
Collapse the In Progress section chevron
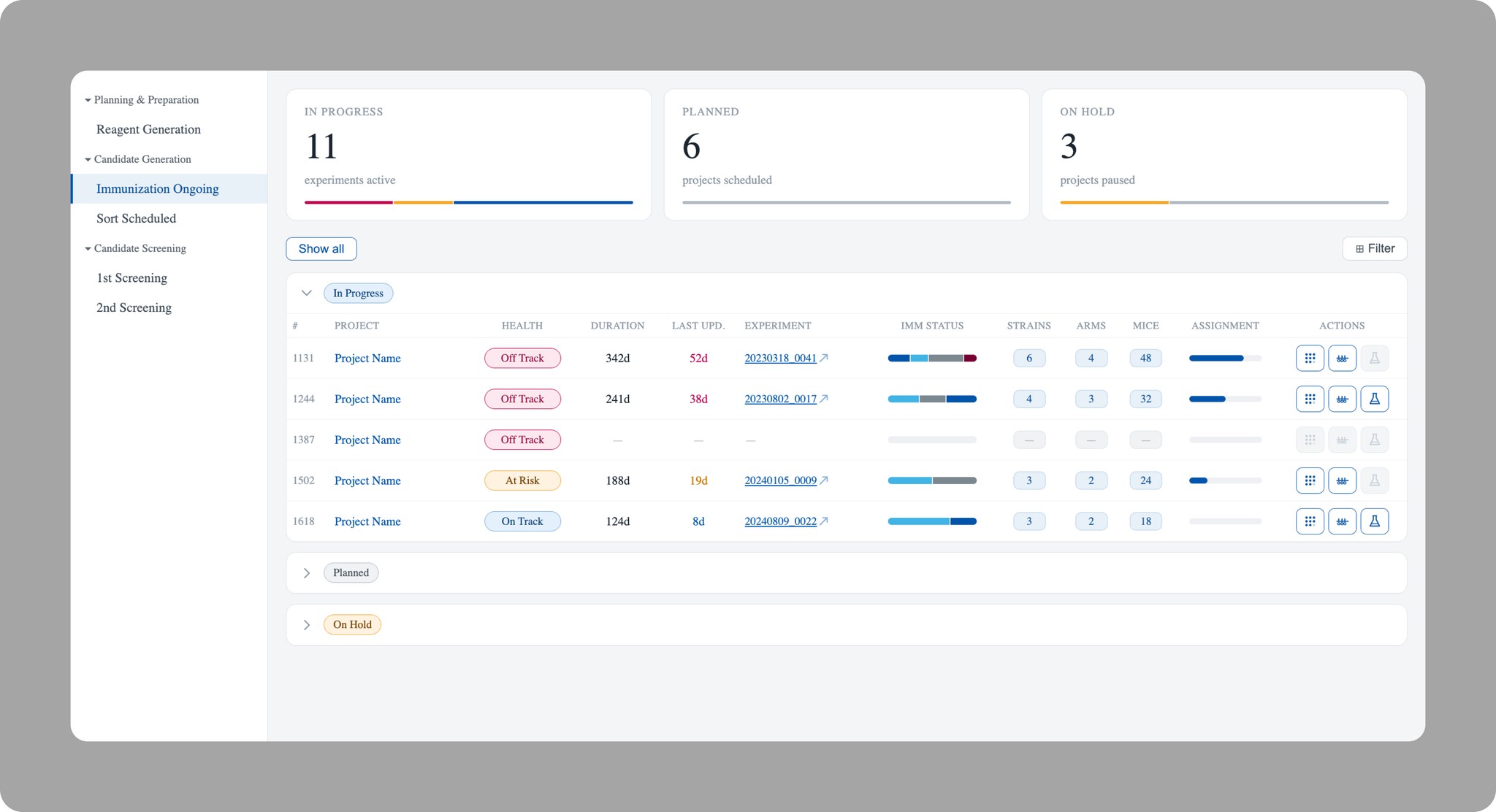tap(307, 293)
